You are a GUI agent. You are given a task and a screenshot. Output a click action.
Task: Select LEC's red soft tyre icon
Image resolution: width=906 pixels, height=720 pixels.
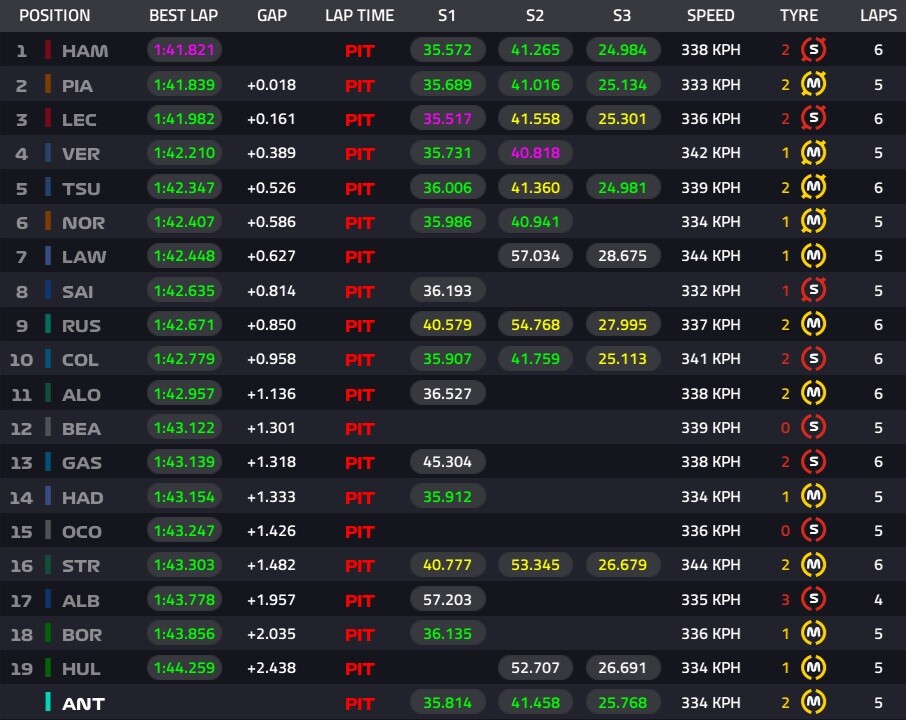point(813,118)
